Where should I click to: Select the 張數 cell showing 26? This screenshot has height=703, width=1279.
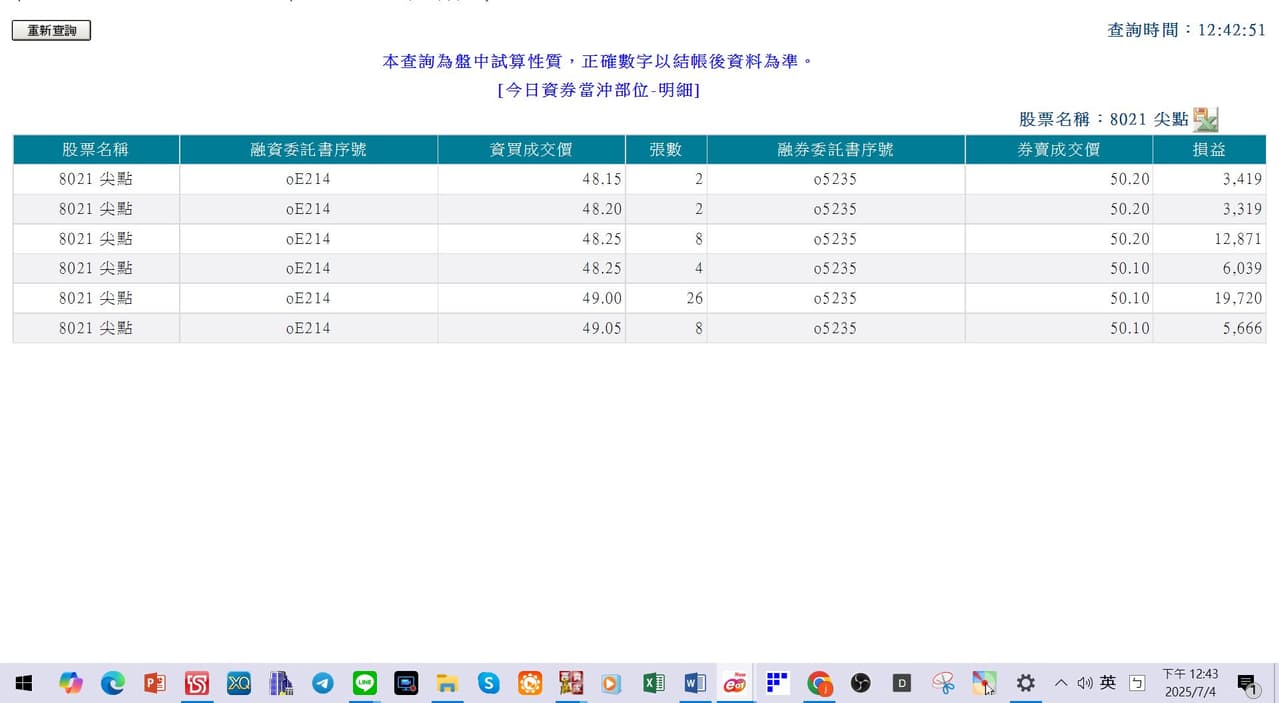[x=666, y=298]
